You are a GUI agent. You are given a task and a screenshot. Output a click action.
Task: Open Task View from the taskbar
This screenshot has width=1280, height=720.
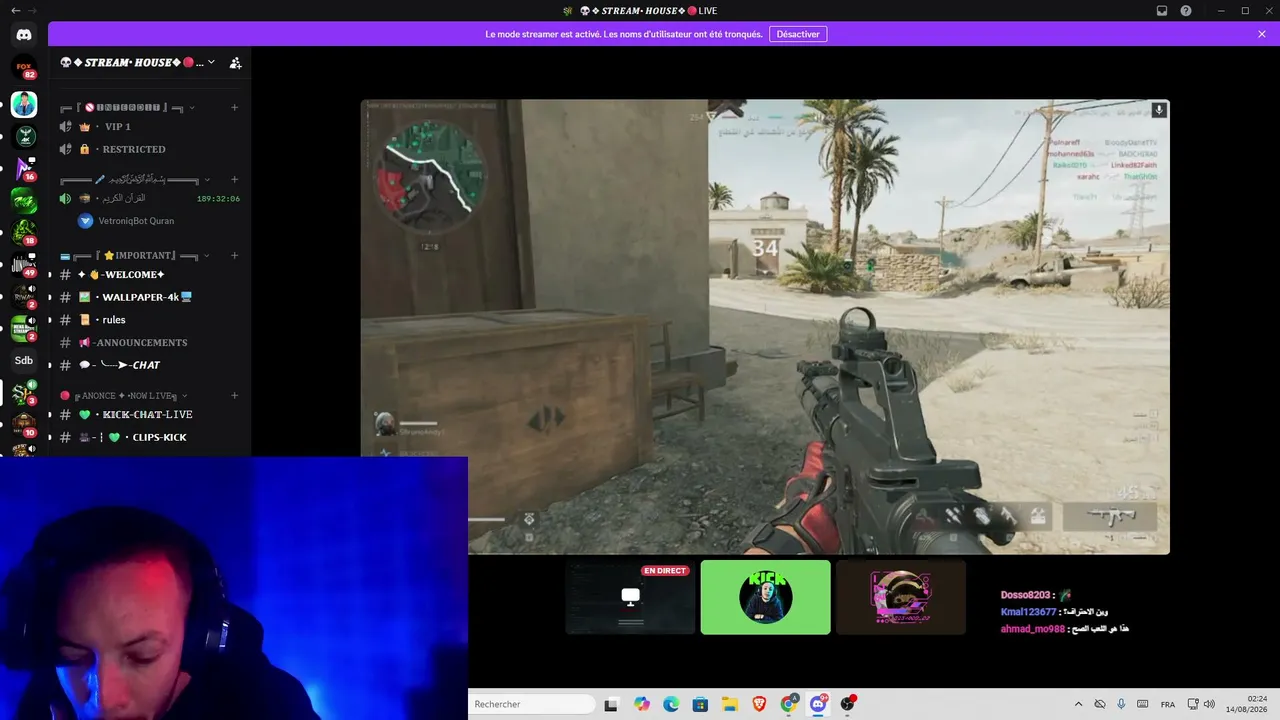(611, 704)
